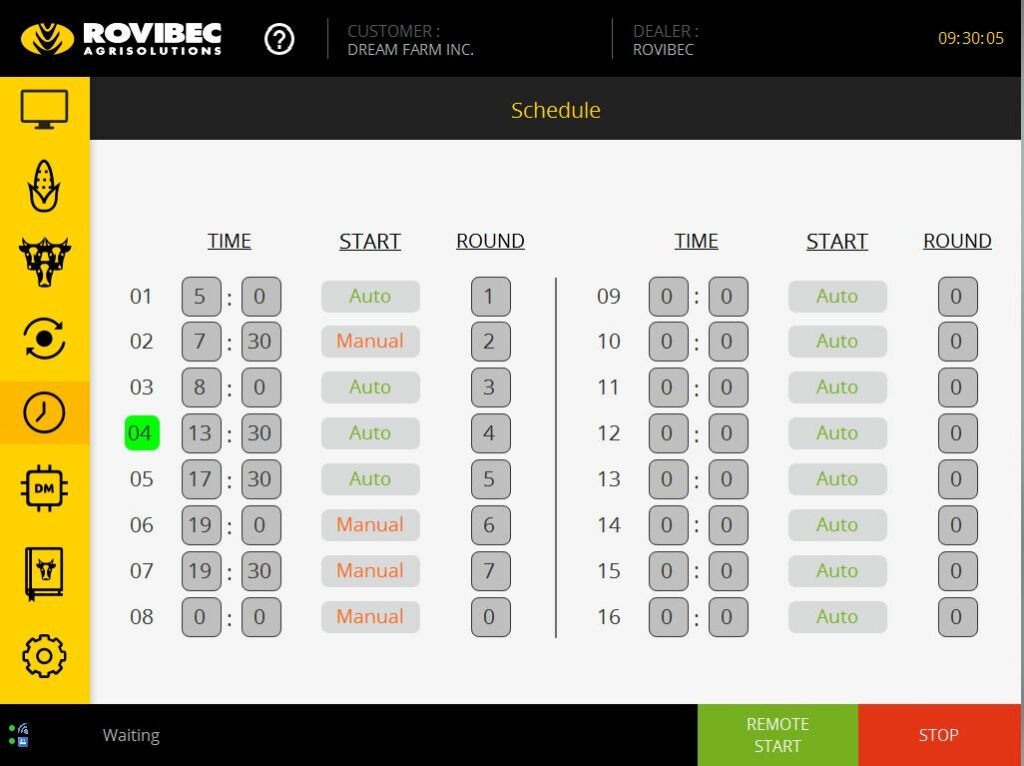Viewport: 1024px width, 766px height.
Task: Click the connection status icon in footer
Action: click(19, 735)
